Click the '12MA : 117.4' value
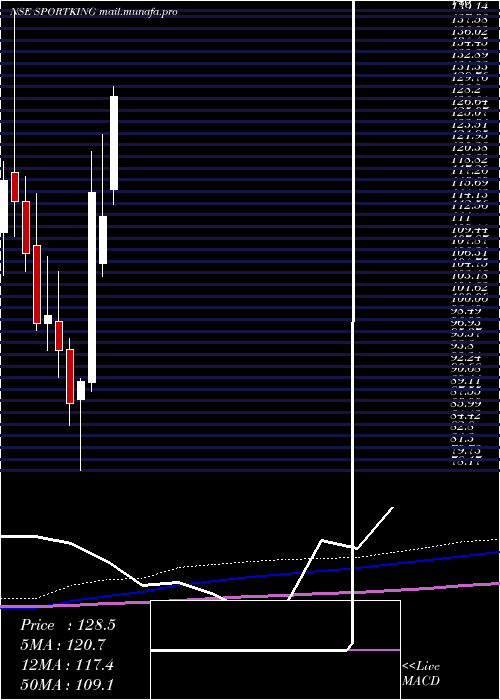 67,665
